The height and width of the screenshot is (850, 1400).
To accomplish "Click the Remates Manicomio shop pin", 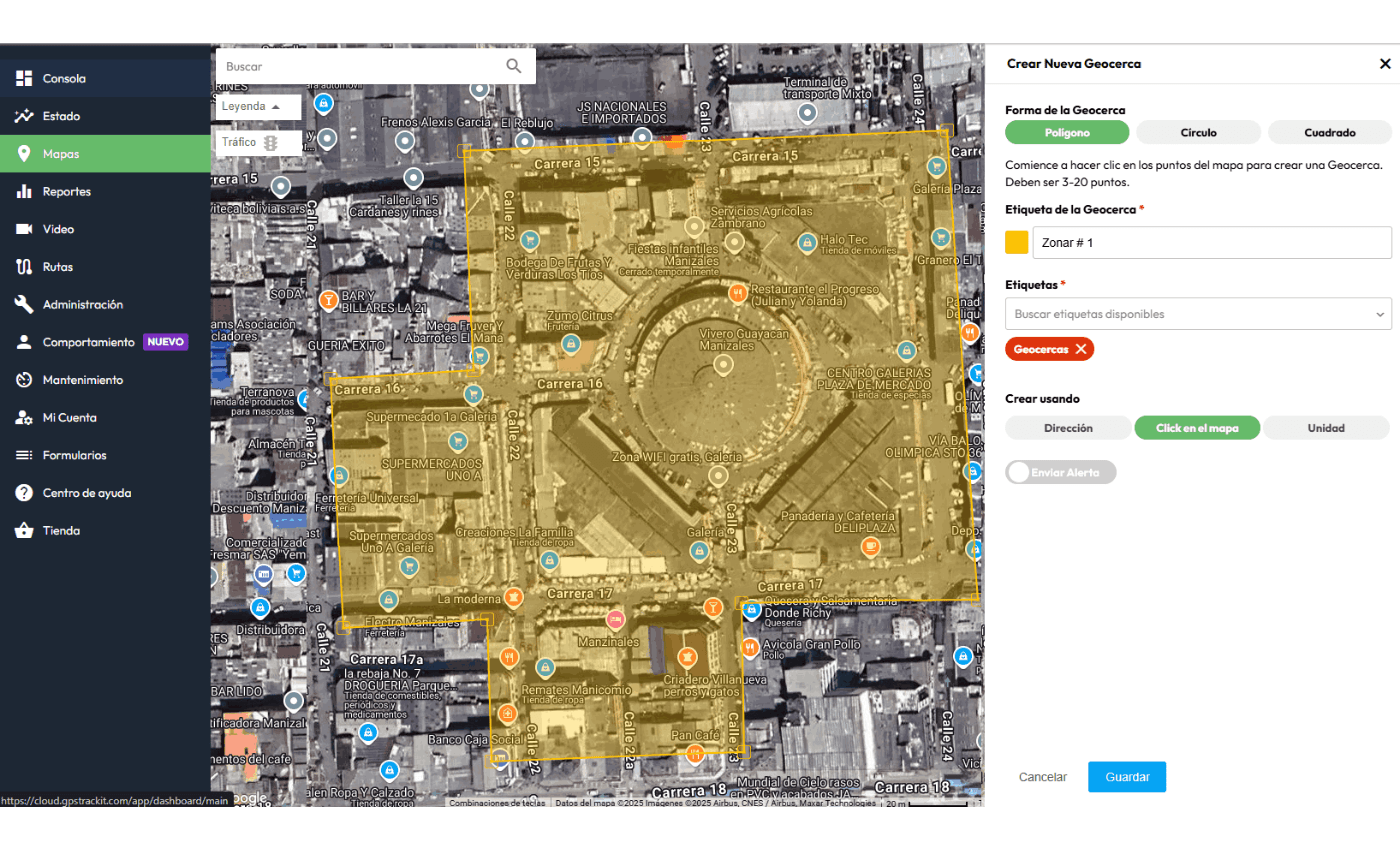I will [545, 667].
